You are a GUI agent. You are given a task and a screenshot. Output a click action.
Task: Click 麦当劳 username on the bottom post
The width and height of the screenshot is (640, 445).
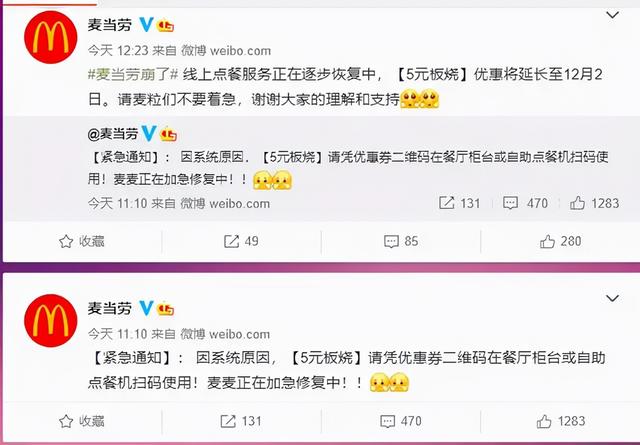pyautogui.click(x=110, y=308)
